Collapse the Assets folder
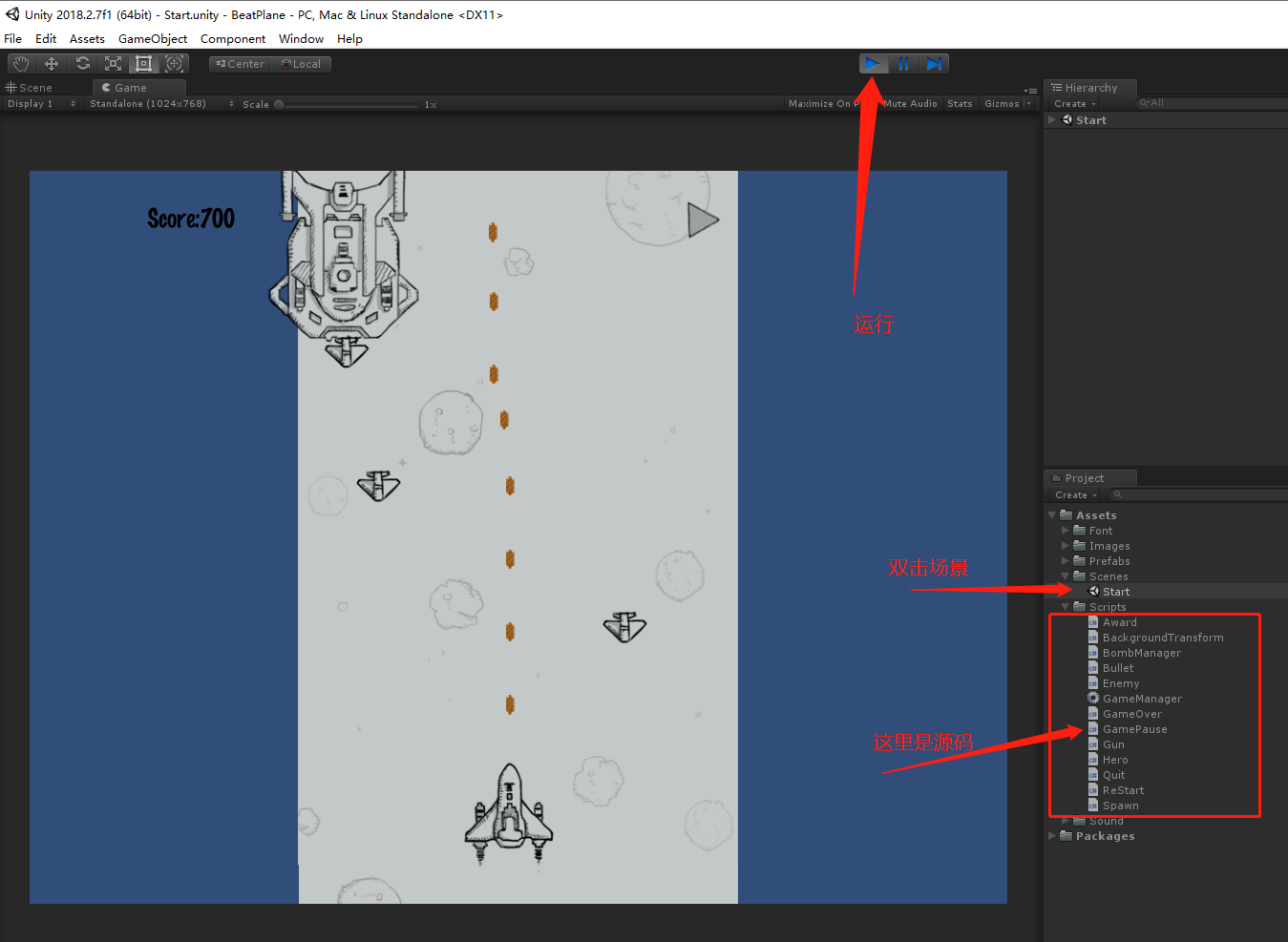Image resolution: width=1288 pixels, height=942 pixels. (x=1052, y=515)
